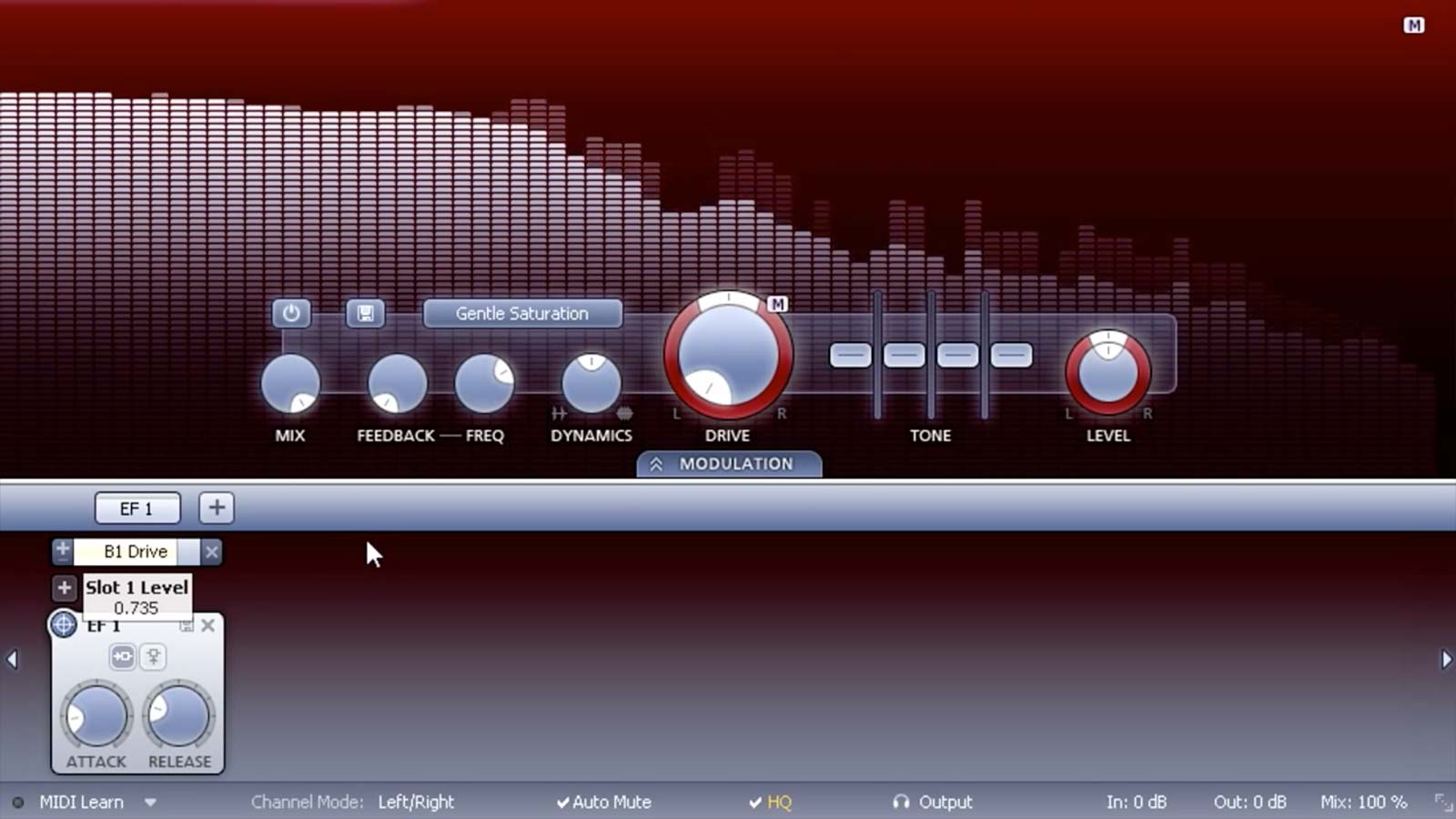
Task: Adjust the first Tone slider
Action: click(x=850, y=353)
